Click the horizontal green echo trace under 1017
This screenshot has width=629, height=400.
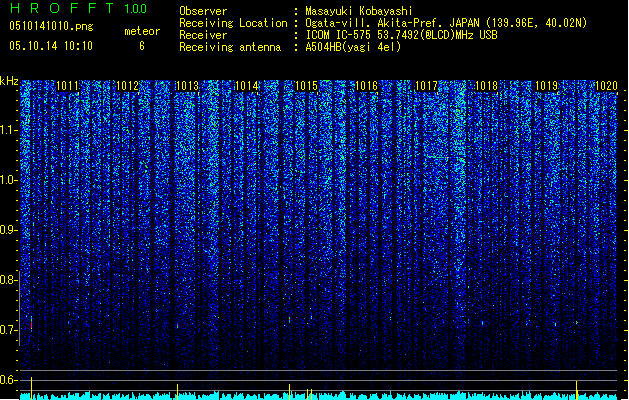(444, 157)
